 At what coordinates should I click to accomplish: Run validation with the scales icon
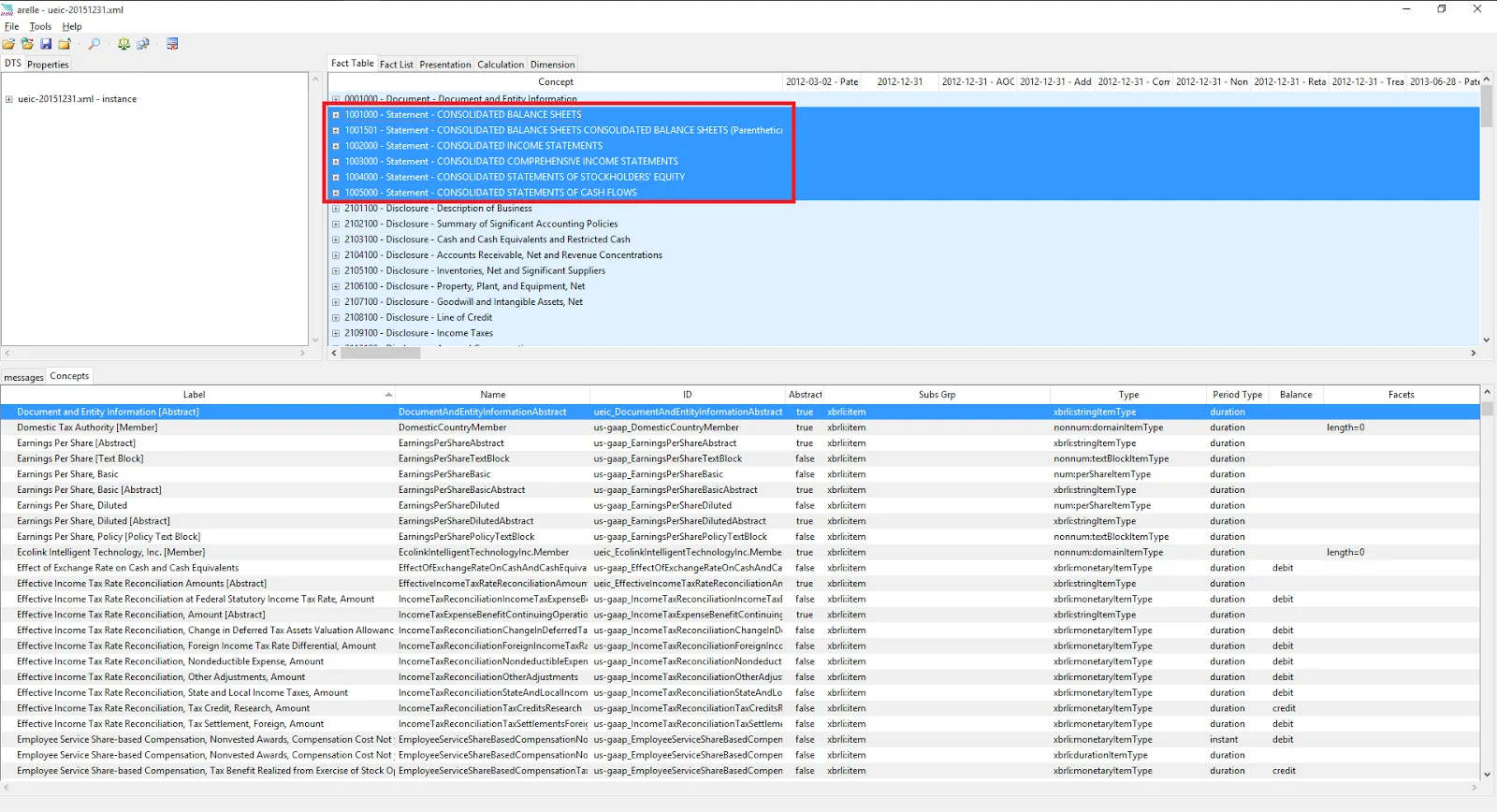[124, 44]
